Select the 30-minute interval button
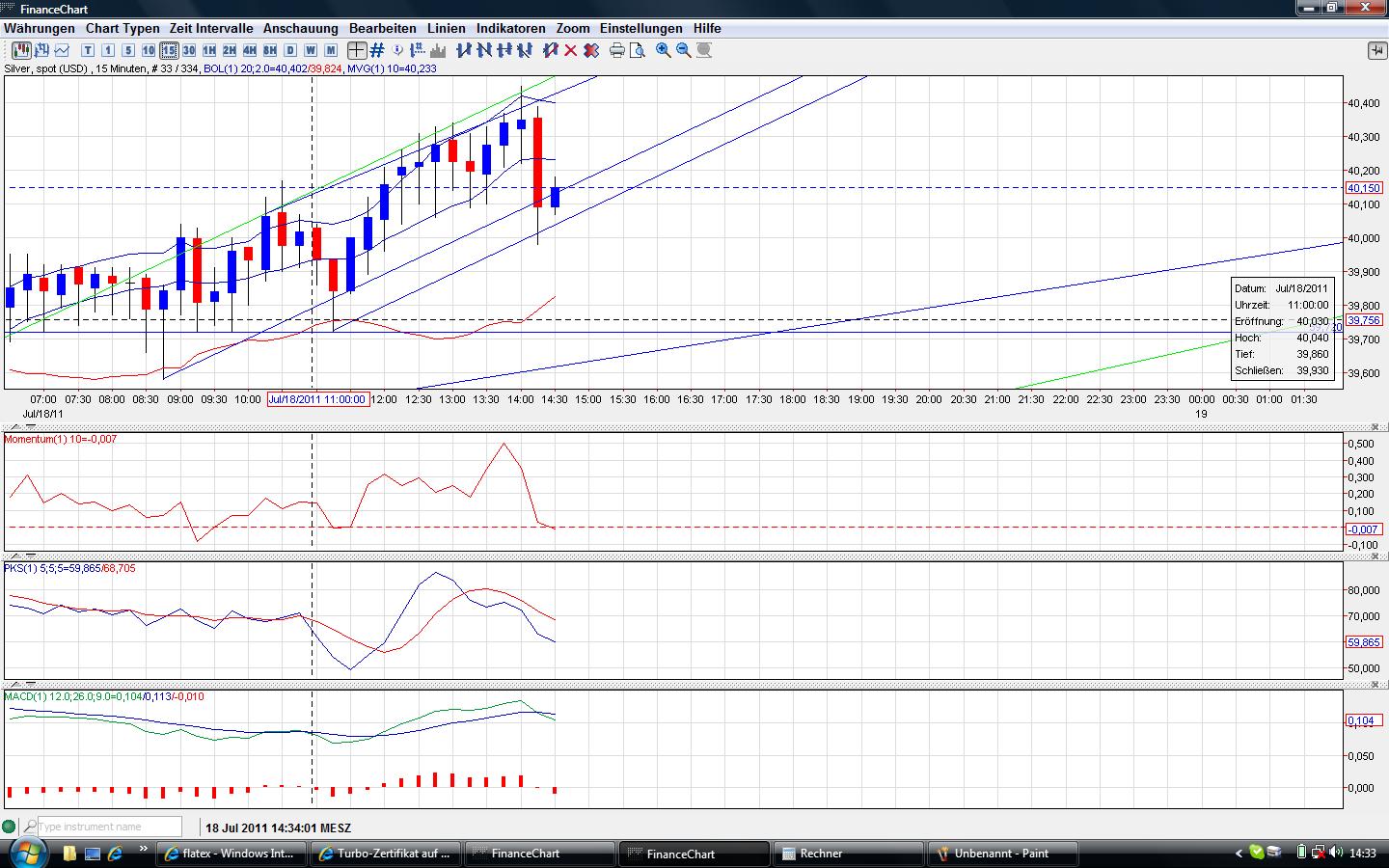Viewport: 1389px width, 868px height. coord(189,50)
